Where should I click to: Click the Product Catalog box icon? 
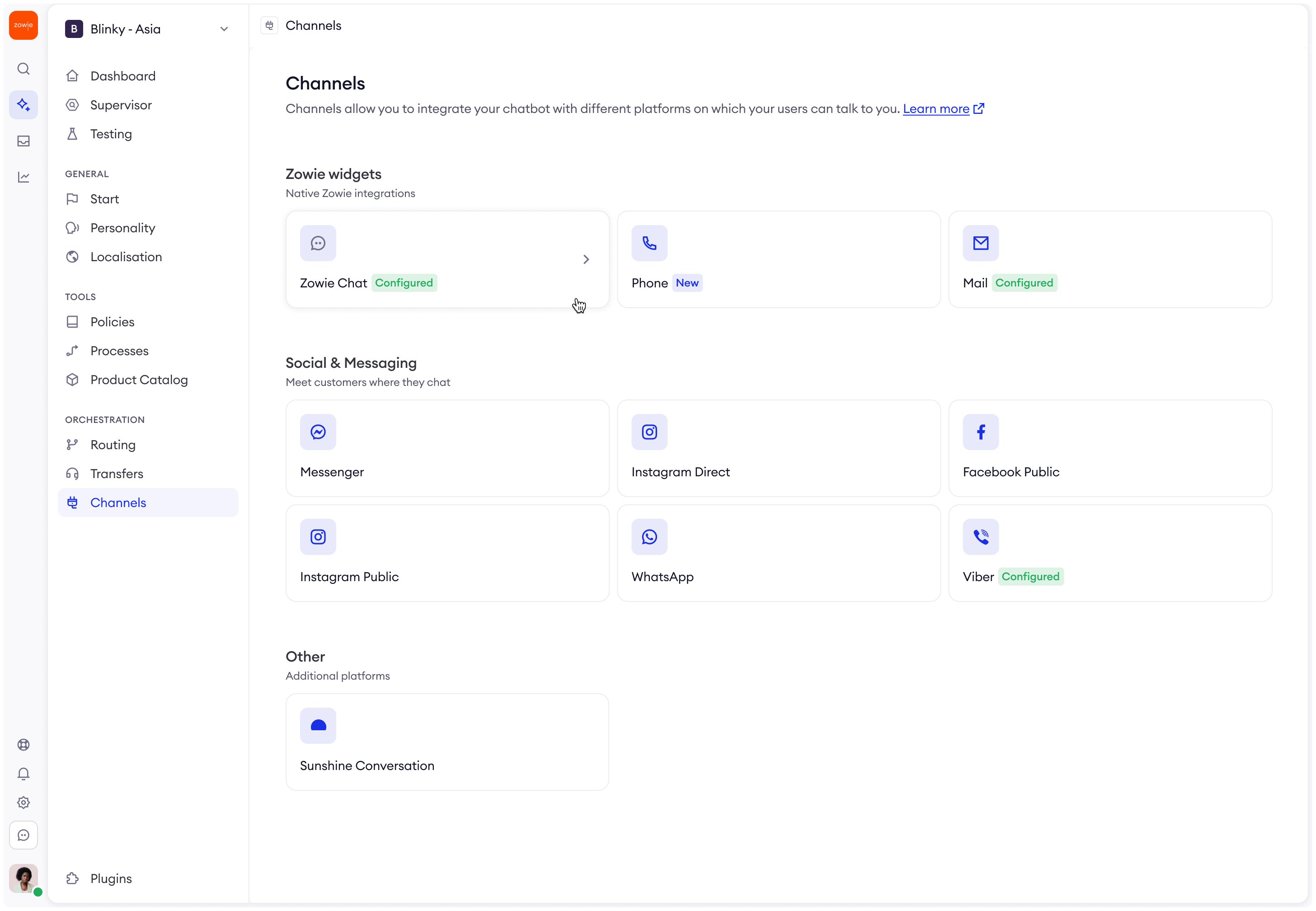point(72,380)
